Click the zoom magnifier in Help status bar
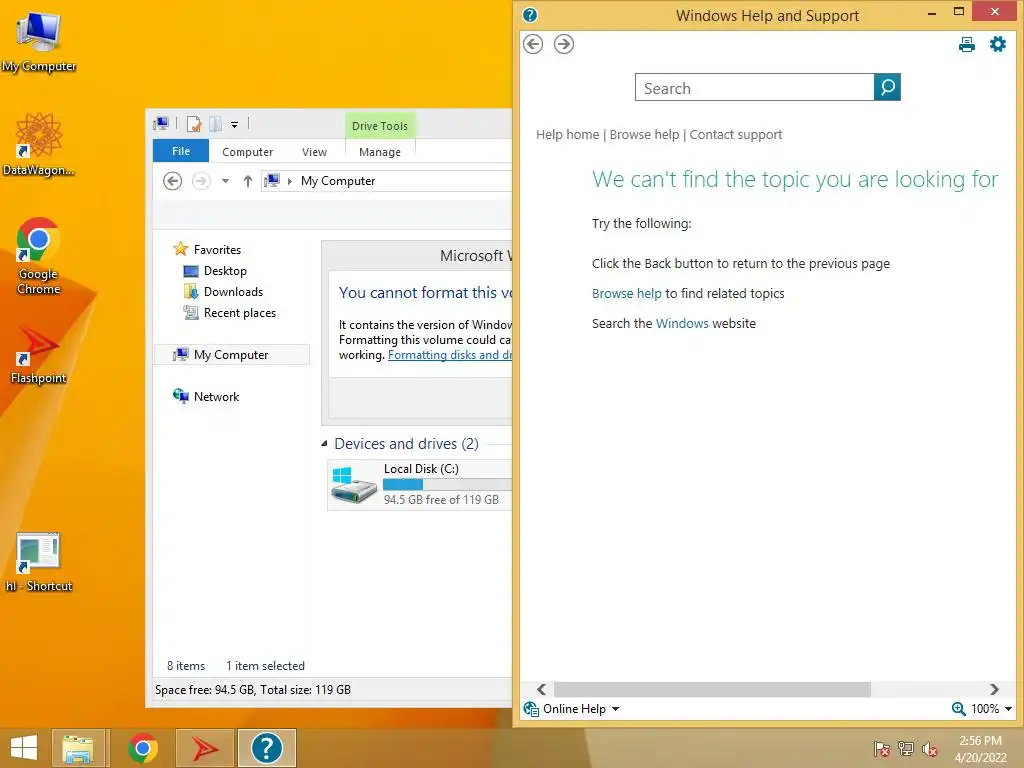Image resolution: width=1024 pixels, height=768 pixels. tap(958, 709)
